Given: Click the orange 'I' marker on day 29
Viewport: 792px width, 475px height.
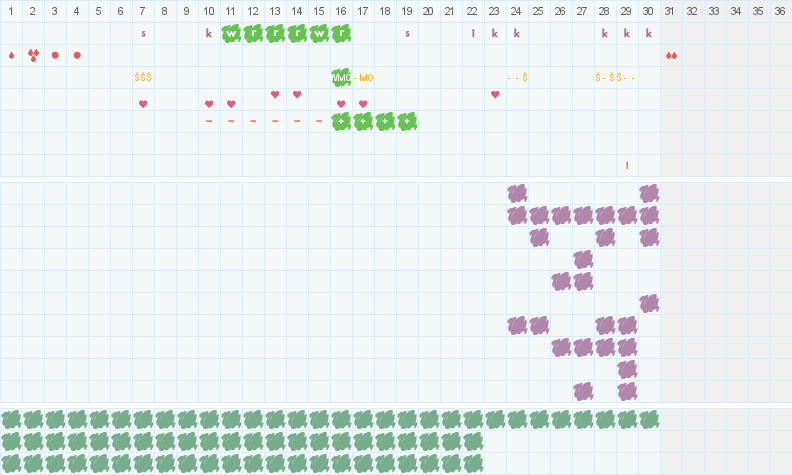Looking at the screenshot, I should pyautogui.click(x=627, y=165).
